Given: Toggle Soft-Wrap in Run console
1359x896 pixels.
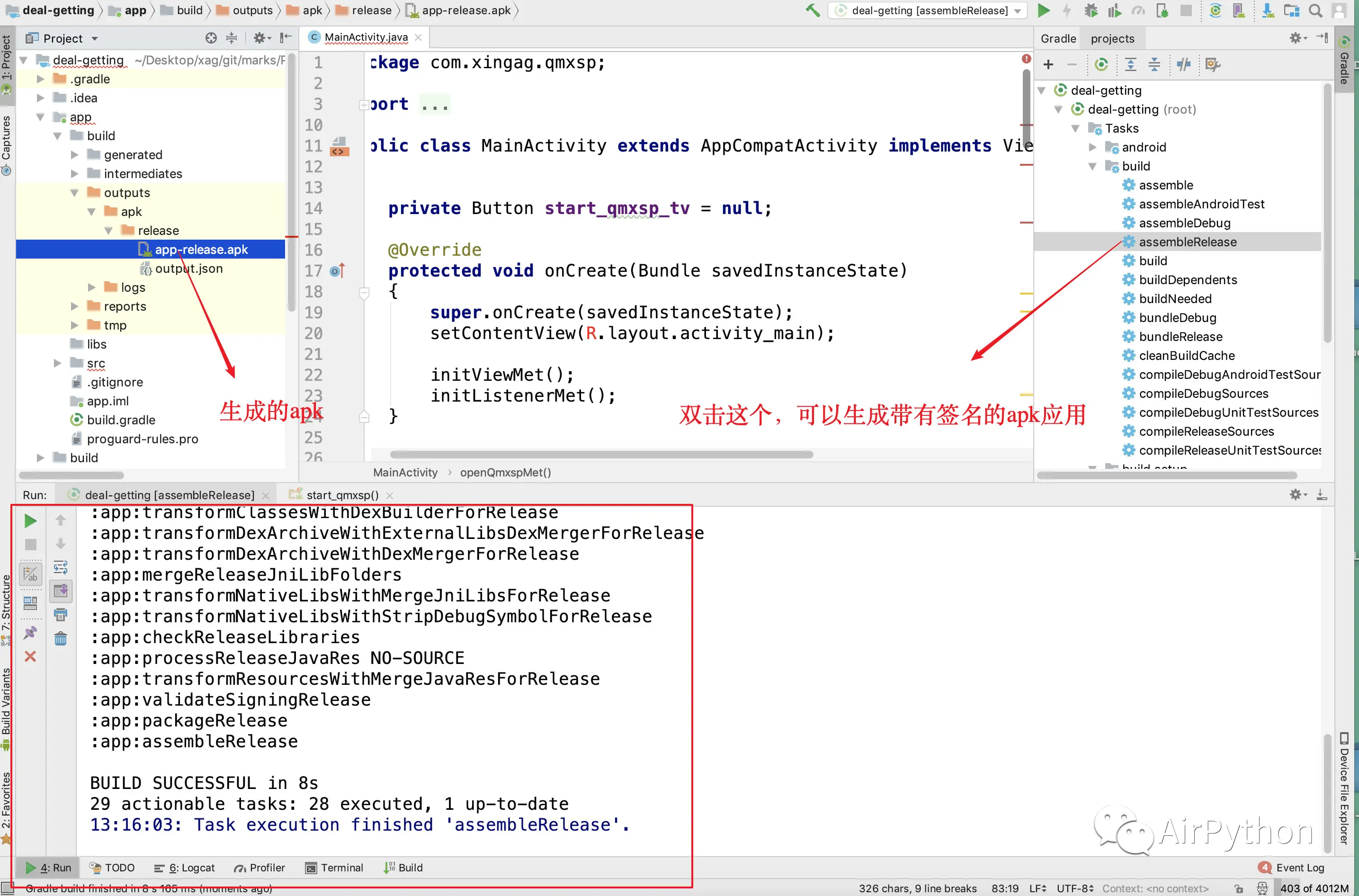Looking at the screenshot, I should [61, 567].
